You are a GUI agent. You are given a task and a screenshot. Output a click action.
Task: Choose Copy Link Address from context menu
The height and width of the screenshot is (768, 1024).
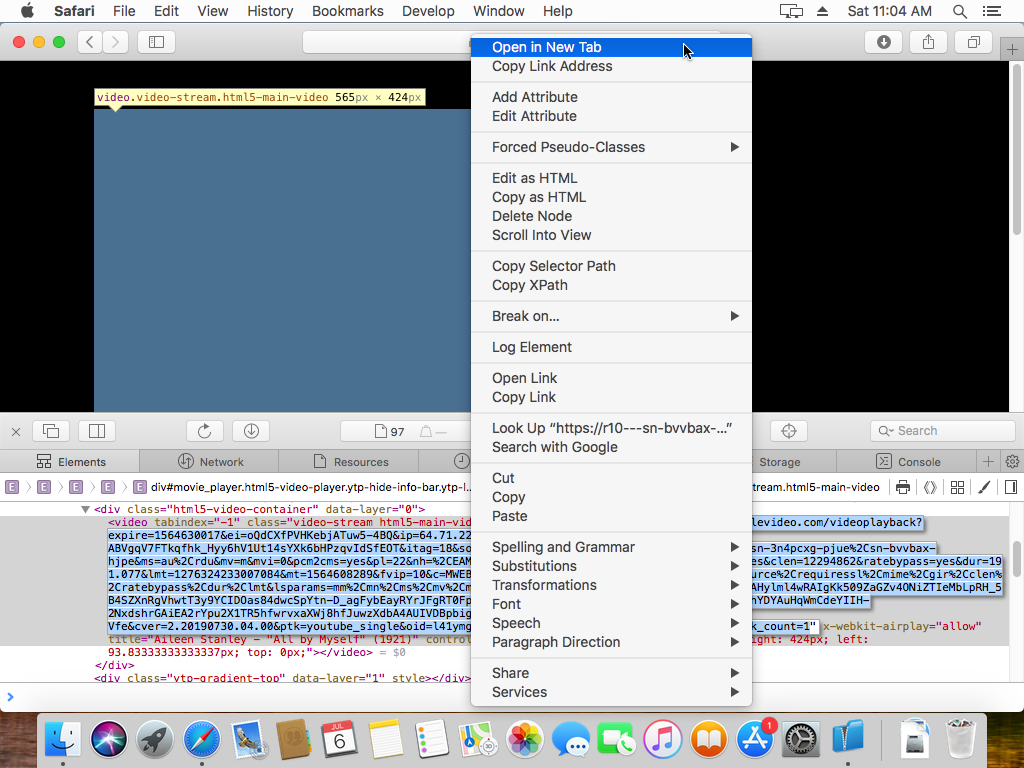(x=552, y=66)
